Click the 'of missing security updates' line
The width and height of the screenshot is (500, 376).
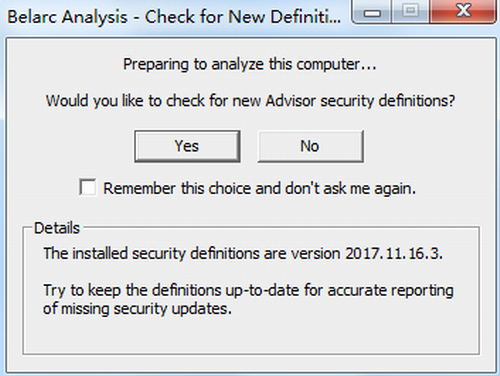coord(137,309)
